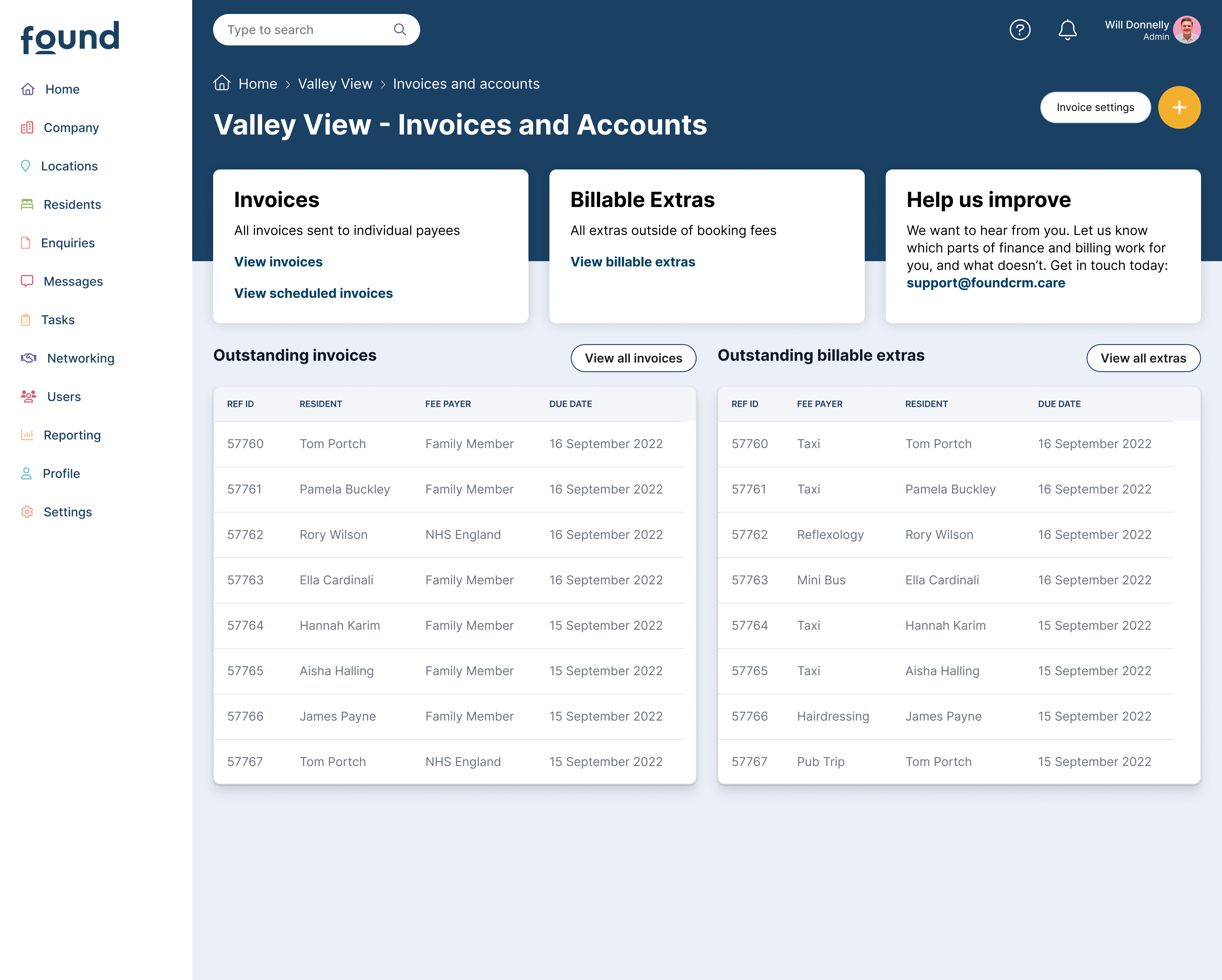Open View scheduled invoices link

[x=313, y=293]
